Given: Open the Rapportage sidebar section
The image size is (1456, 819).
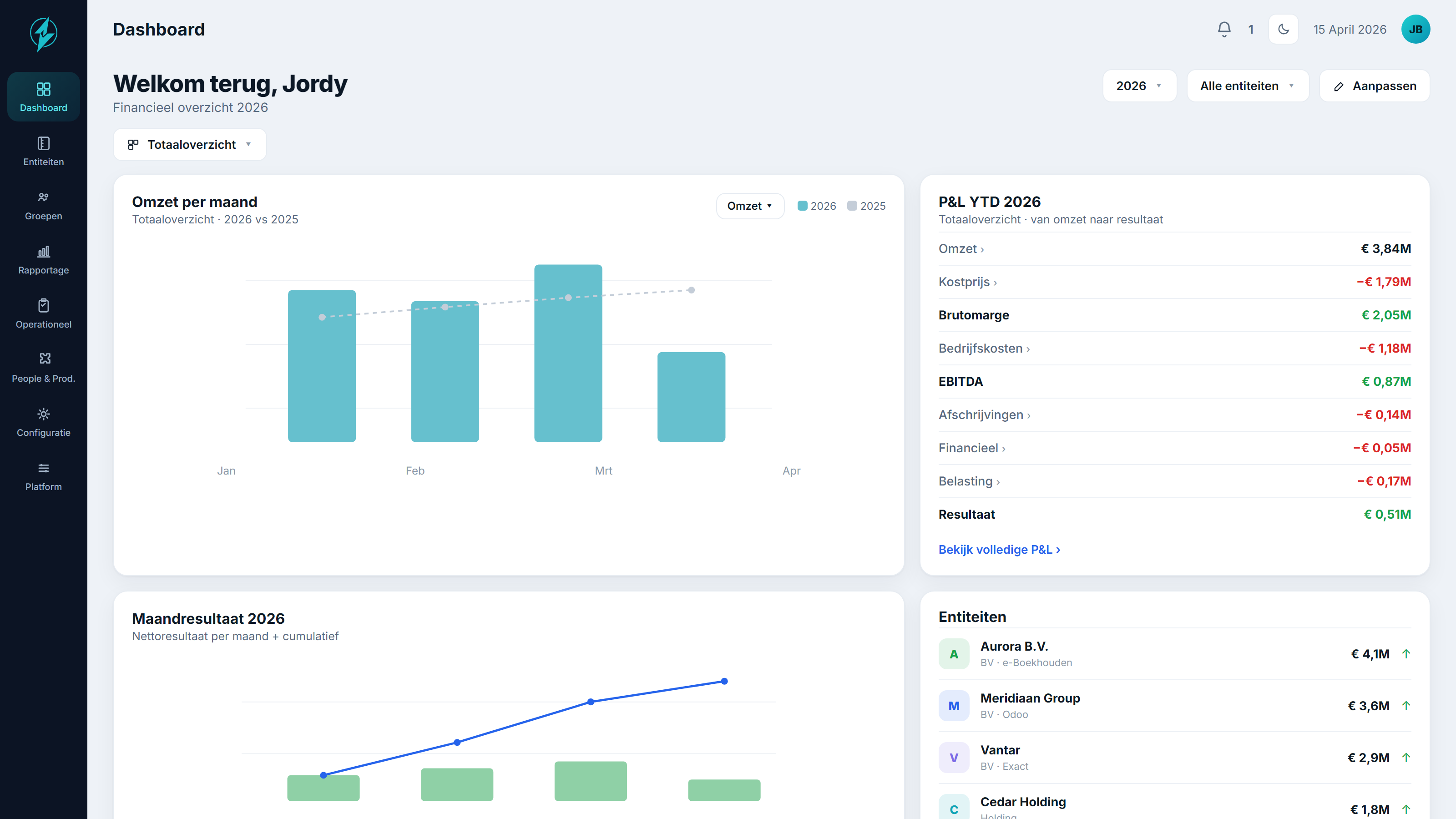Looking at the screenshot, I should pyautogui.click(x=44, y=259).
